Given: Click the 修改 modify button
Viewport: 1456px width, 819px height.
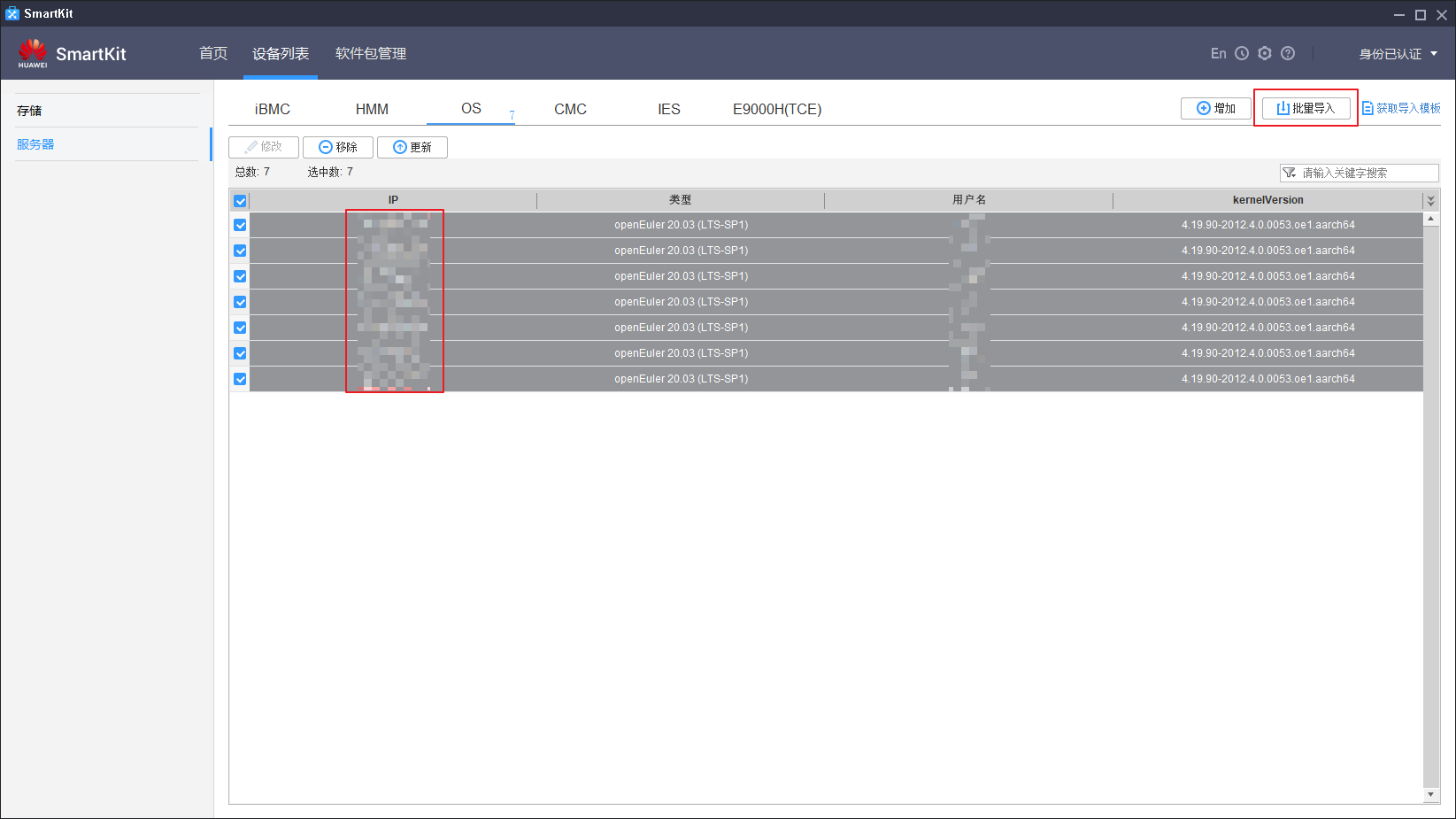Looking at the screenshot, I should (264, 147).
